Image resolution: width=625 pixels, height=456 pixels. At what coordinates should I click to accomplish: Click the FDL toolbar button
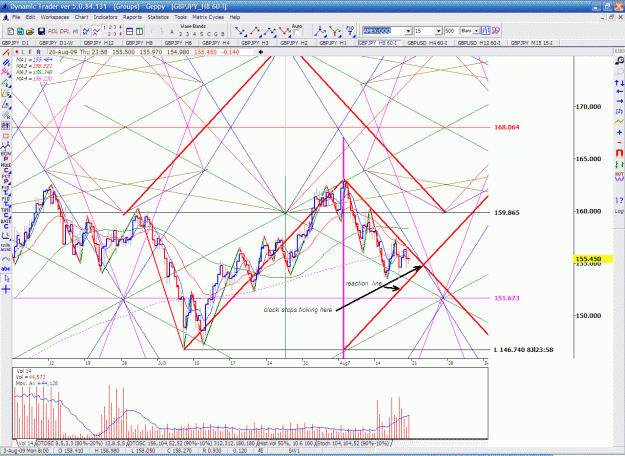[x=53, y=31]
